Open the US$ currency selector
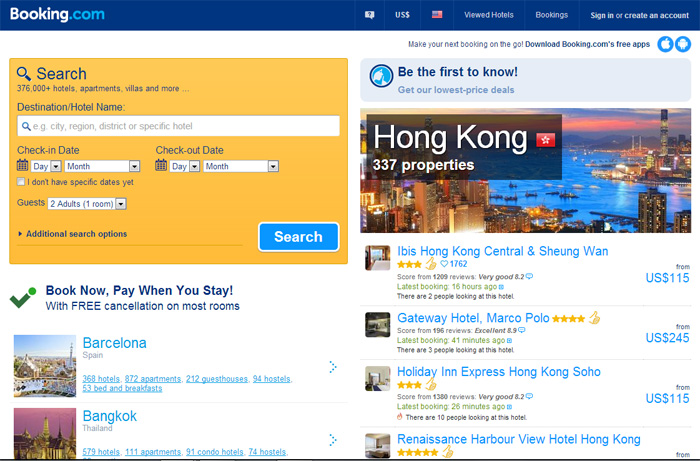 pyautogui.click(x=402, y=15)
